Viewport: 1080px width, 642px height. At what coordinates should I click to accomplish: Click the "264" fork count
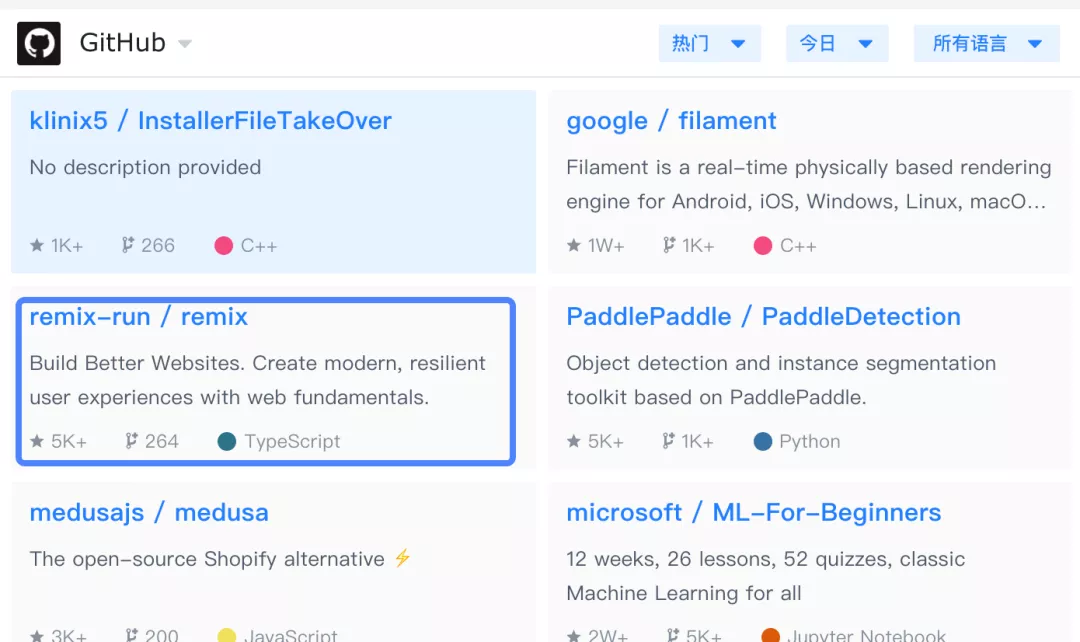[x=162, y=442]
